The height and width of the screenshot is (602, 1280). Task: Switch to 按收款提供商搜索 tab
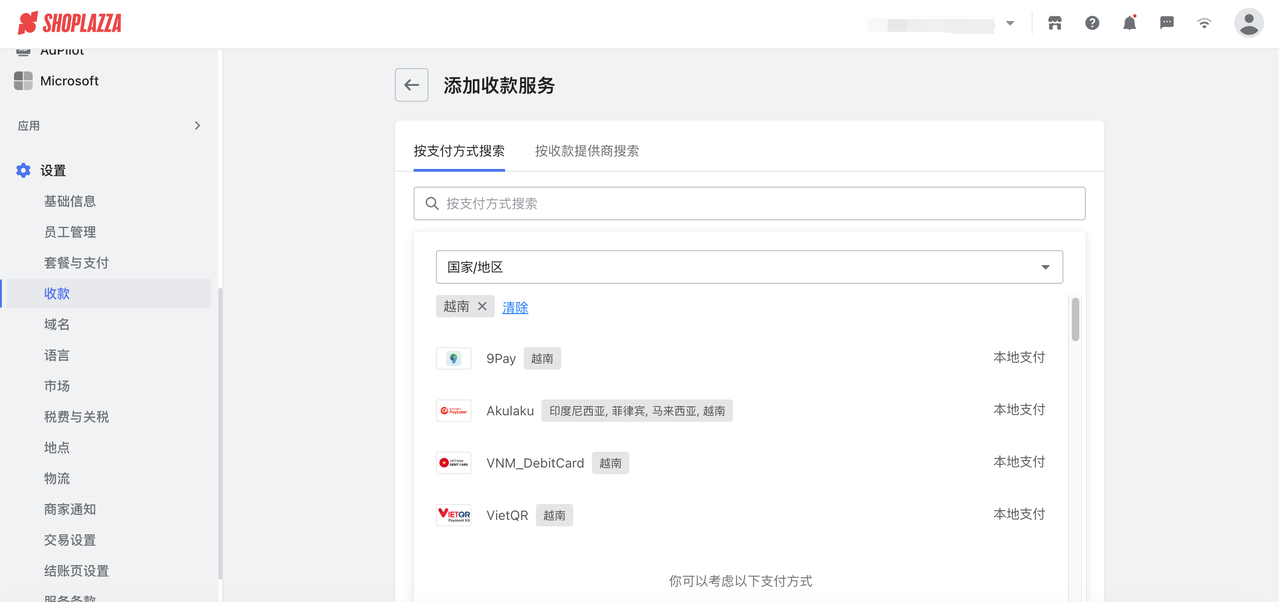click(x=587, y=152)
